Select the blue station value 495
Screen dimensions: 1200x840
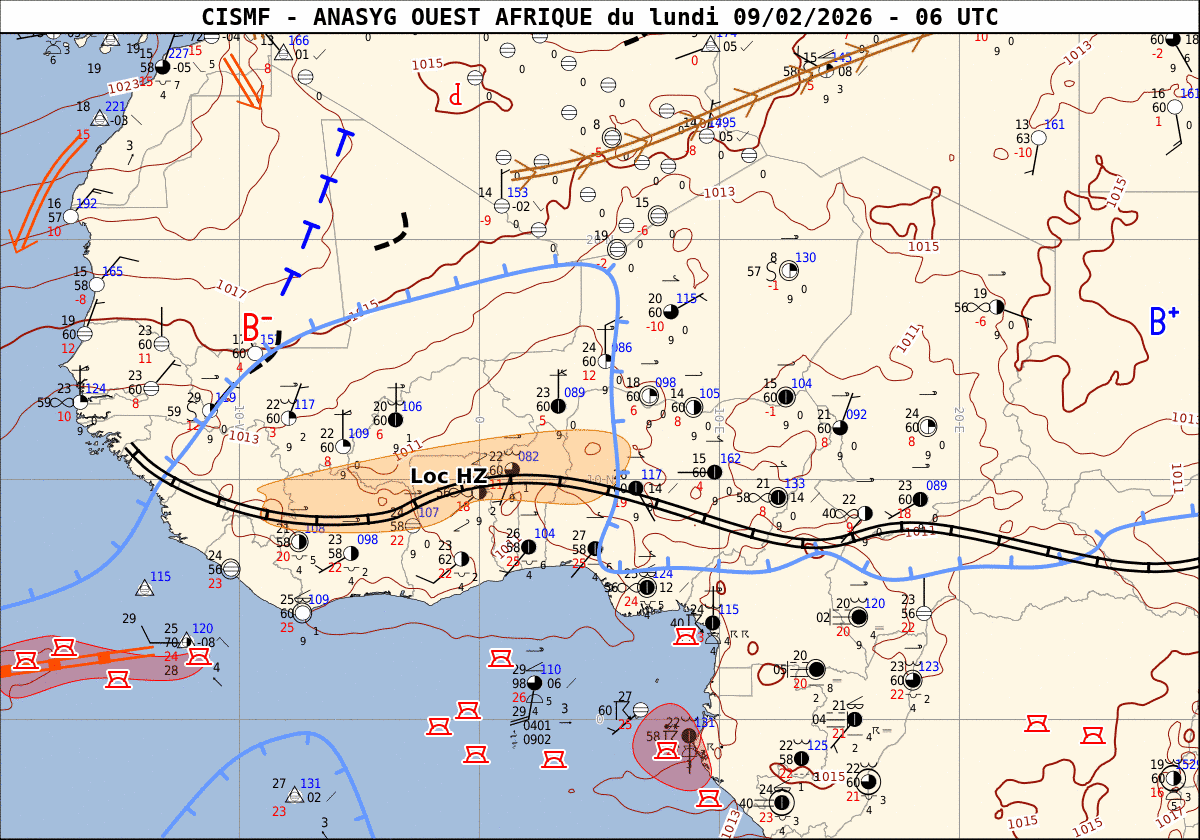pyautogui.click(x=724, y=123)
